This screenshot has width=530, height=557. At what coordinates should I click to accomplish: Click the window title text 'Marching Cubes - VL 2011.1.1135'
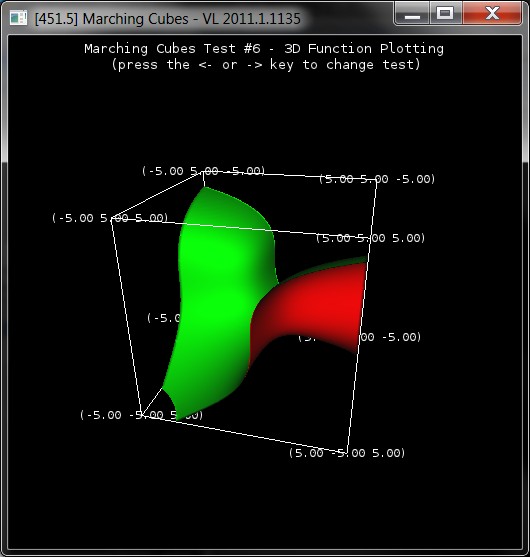pyautogui.click(x=191, y=19)
